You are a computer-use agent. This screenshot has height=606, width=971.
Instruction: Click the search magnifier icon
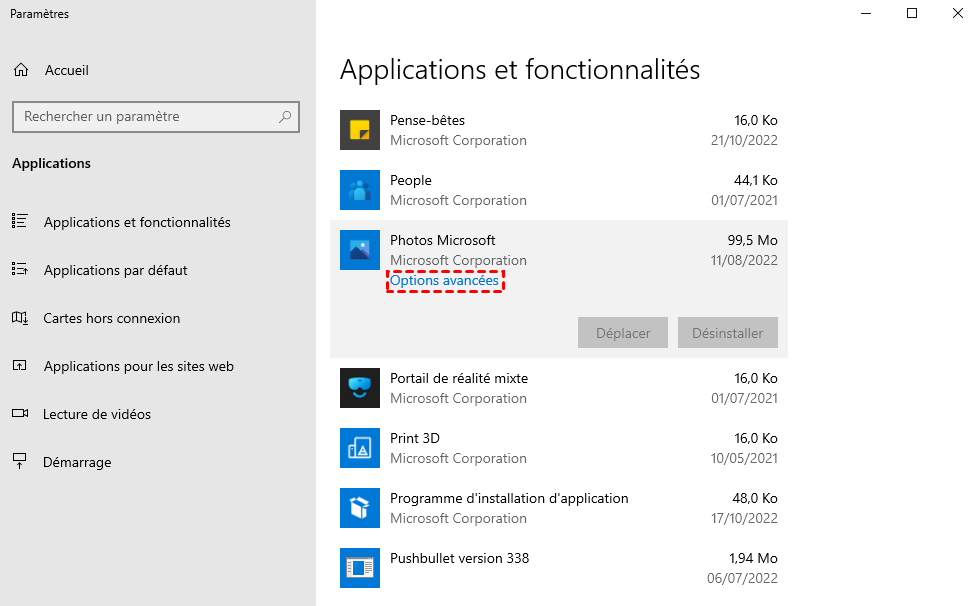[285, 117]
